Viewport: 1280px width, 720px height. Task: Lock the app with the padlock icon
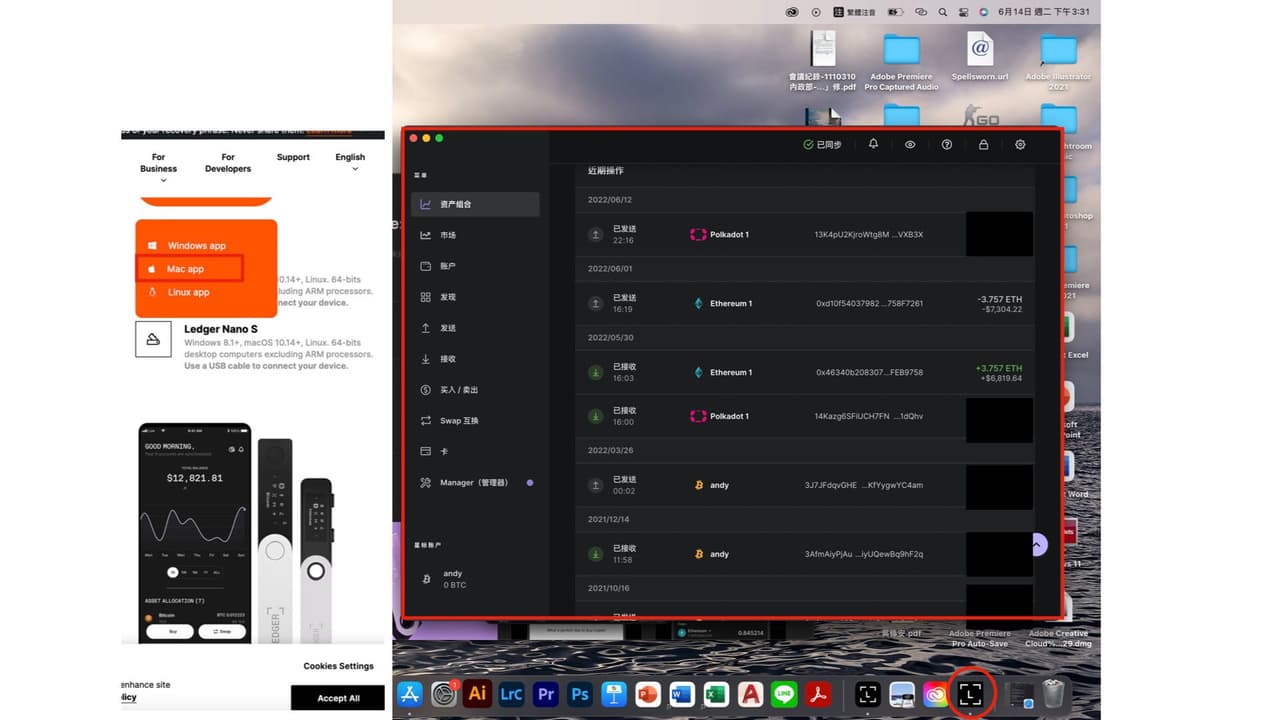[x=984, y=144]
